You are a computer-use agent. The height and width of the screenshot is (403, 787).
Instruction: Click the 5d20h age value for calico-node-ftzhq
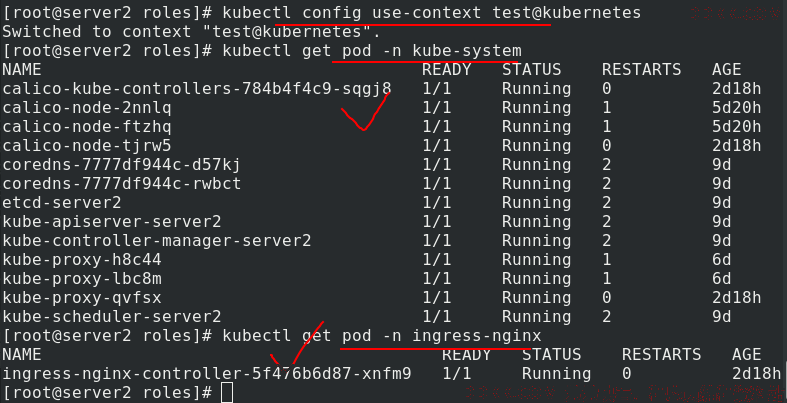tap(736, 127)
